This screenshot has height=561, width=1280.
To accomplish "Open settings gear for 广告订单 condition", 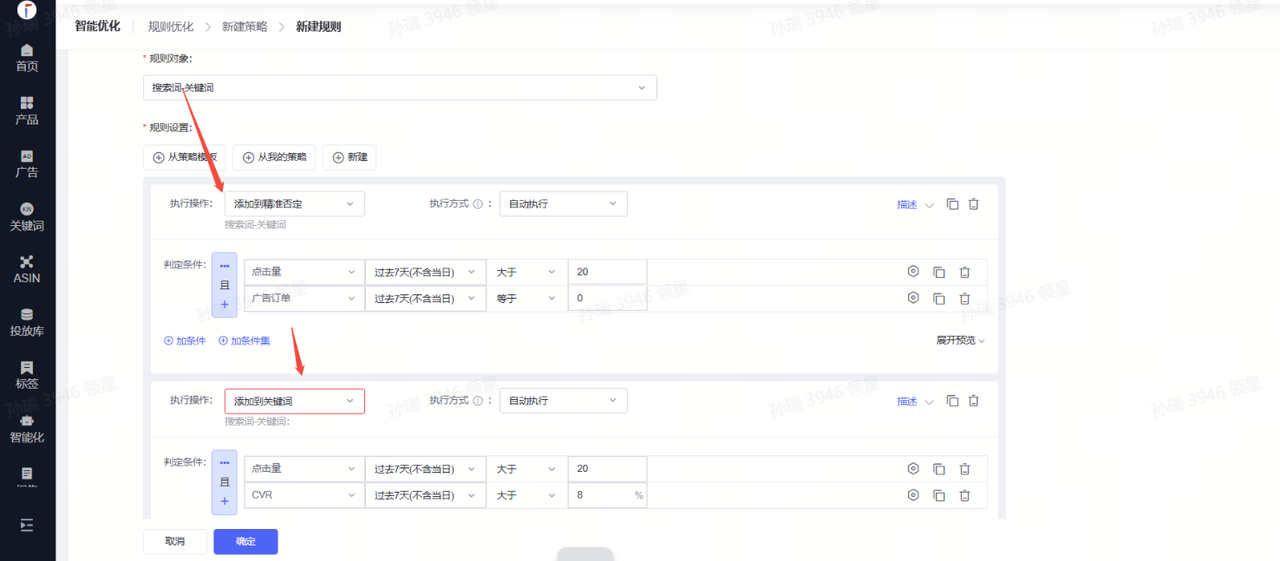I will coord(912,298).
